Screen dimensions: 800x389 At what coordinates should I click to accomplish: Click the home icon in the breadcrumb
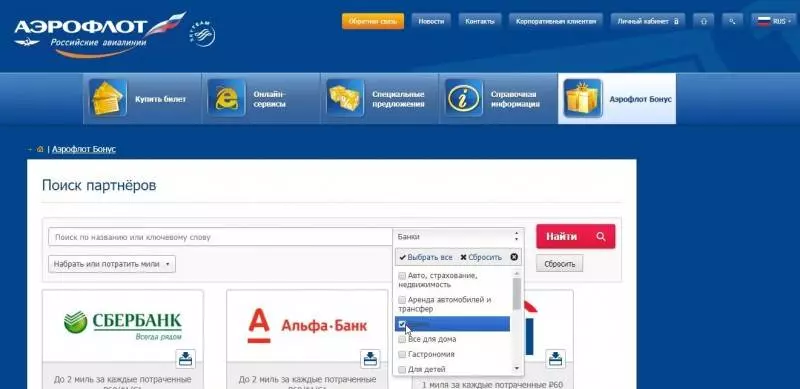pos(40,149)
